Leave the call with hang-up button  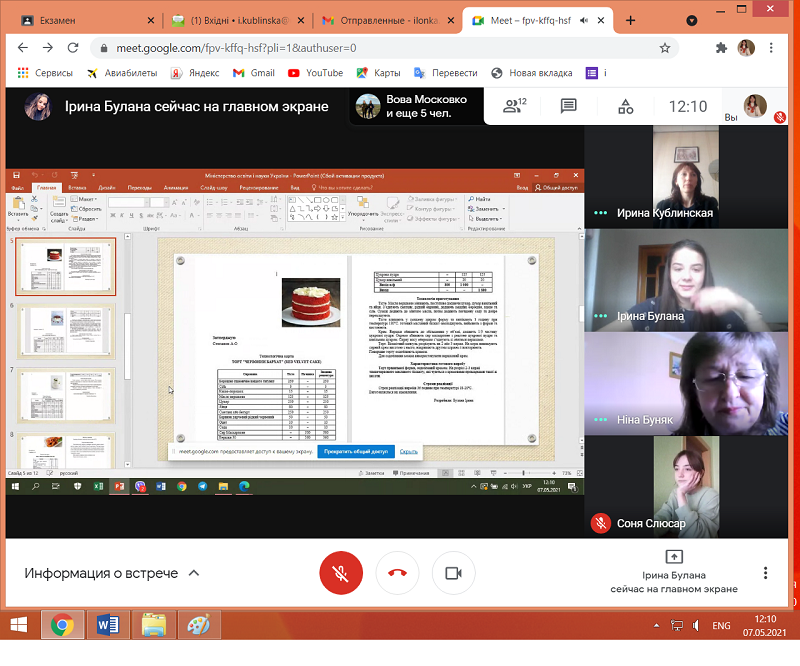[x=397, y=573]
